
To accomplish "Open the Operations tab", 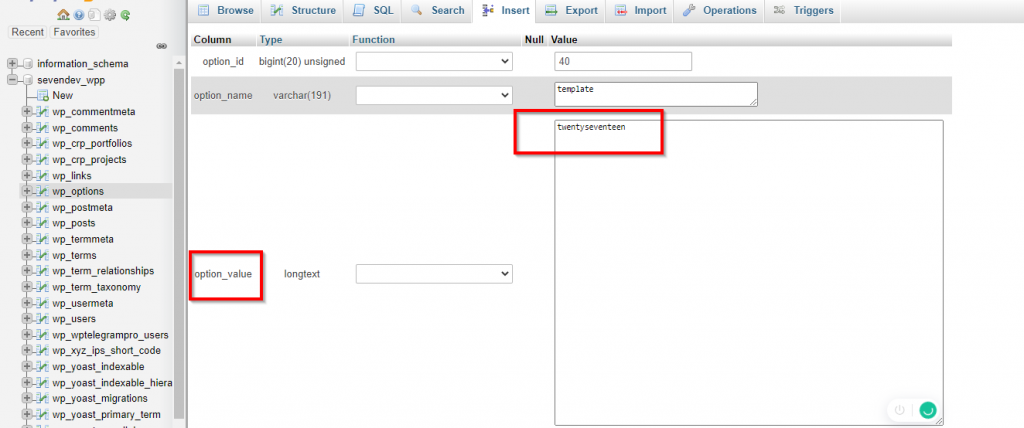I will pyautogui.click(x=720, y=10).
